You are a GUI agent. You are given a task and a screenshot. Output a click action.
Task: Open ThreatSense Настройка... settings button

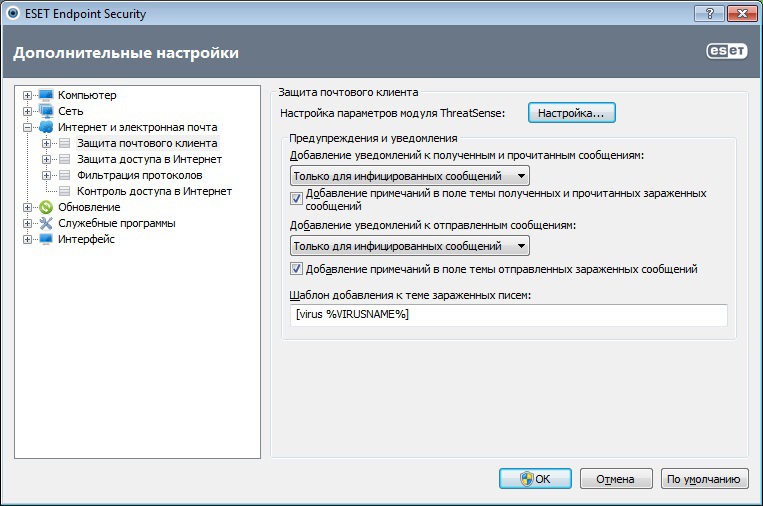[x=571, y=114]
